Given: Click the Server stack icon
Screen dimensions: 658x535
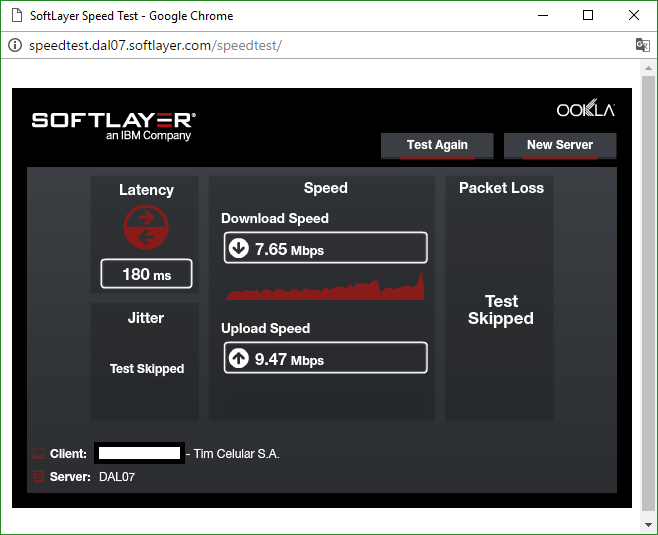Looking at the screenshot, I should point(39,477).
